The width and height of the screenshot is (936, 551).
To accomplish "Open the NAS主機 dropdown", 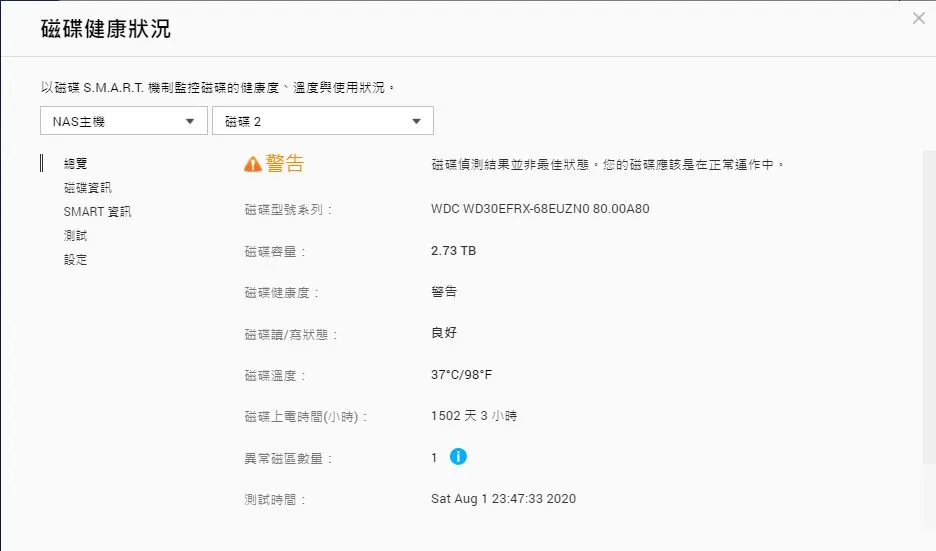I will [x=124, y=121].
